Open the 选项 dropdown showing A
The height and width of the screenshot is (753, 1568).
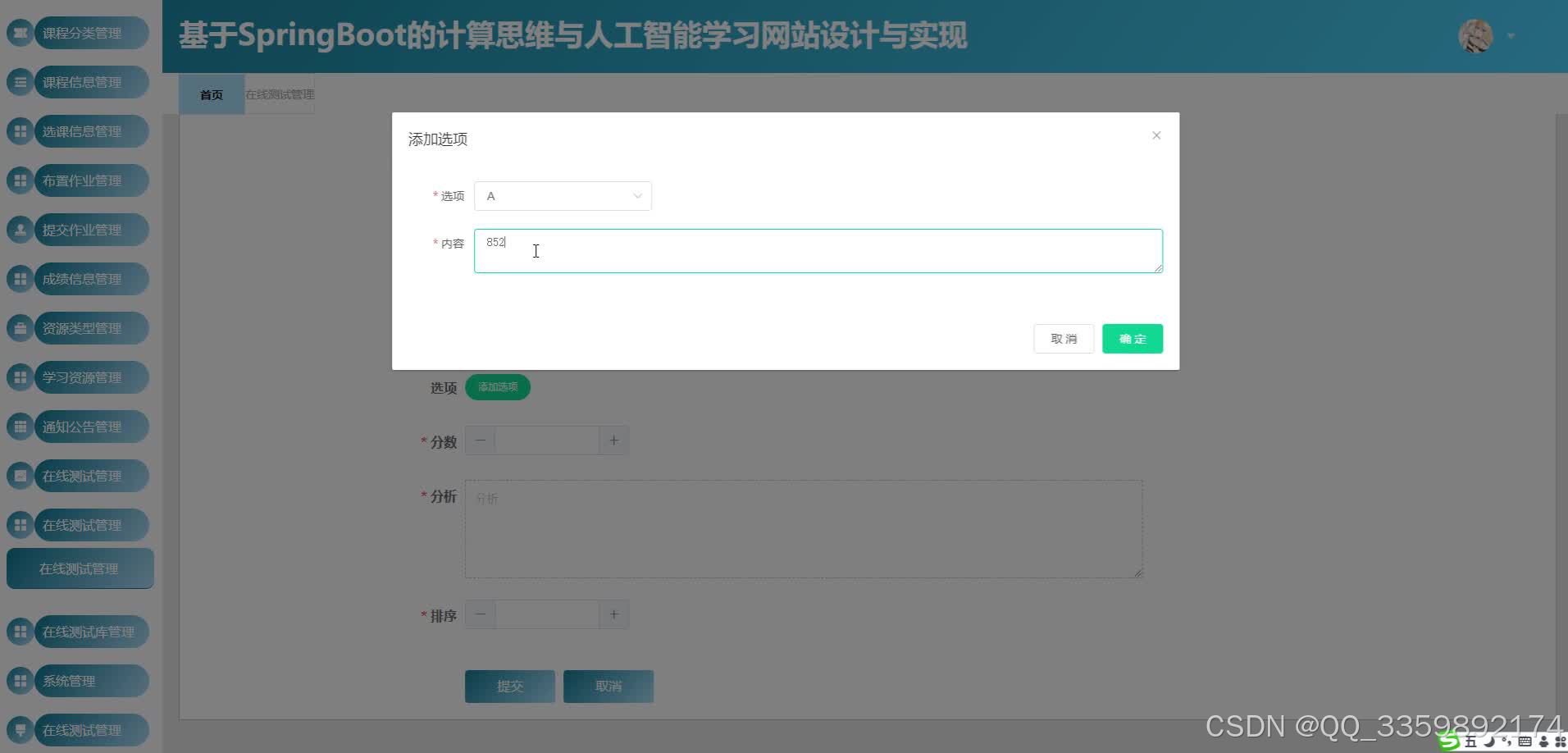click(563, 196)
